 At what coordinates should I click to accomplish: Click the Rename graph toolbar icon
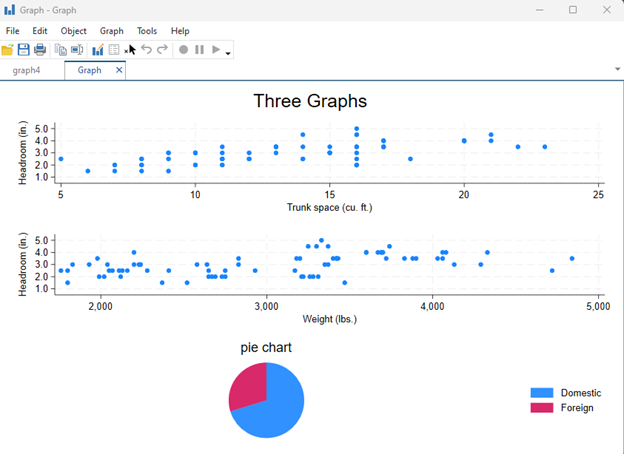pyautogui.click(x=77, y=50)
